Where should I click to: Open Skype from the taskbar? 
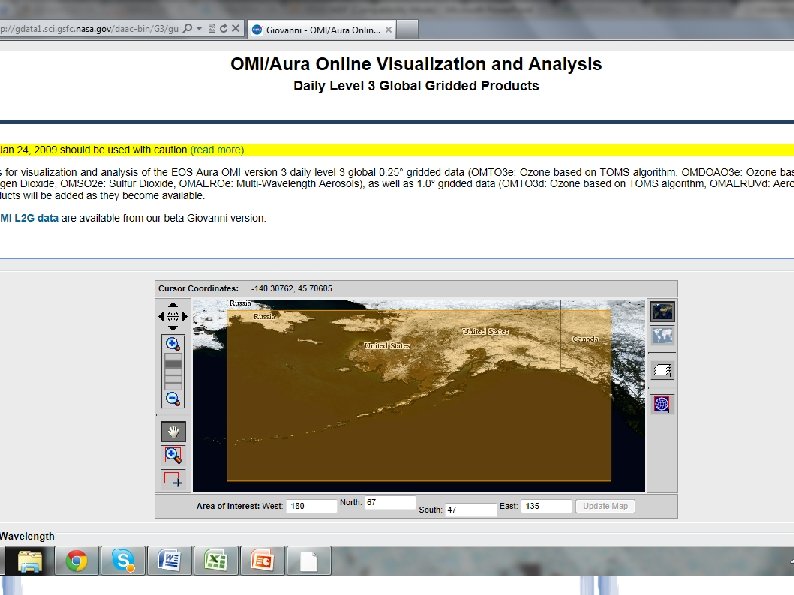click(123, 561)
